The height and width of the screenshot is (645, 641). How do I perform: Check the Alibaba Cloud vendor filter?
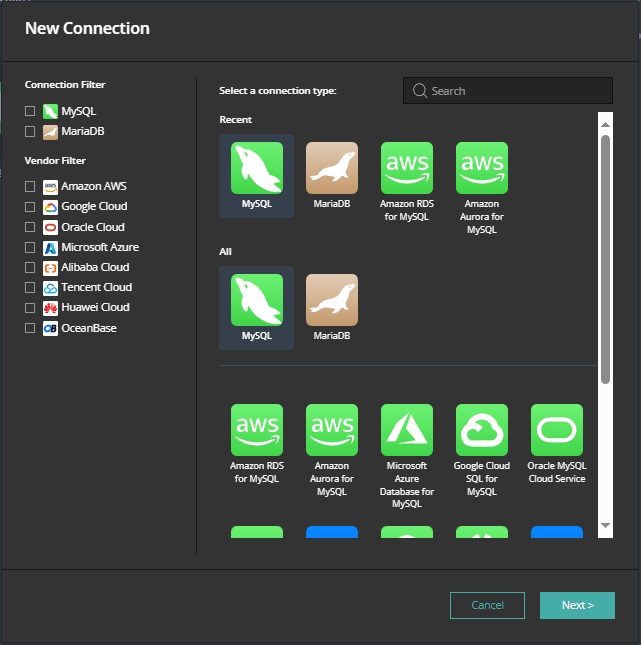30,267
